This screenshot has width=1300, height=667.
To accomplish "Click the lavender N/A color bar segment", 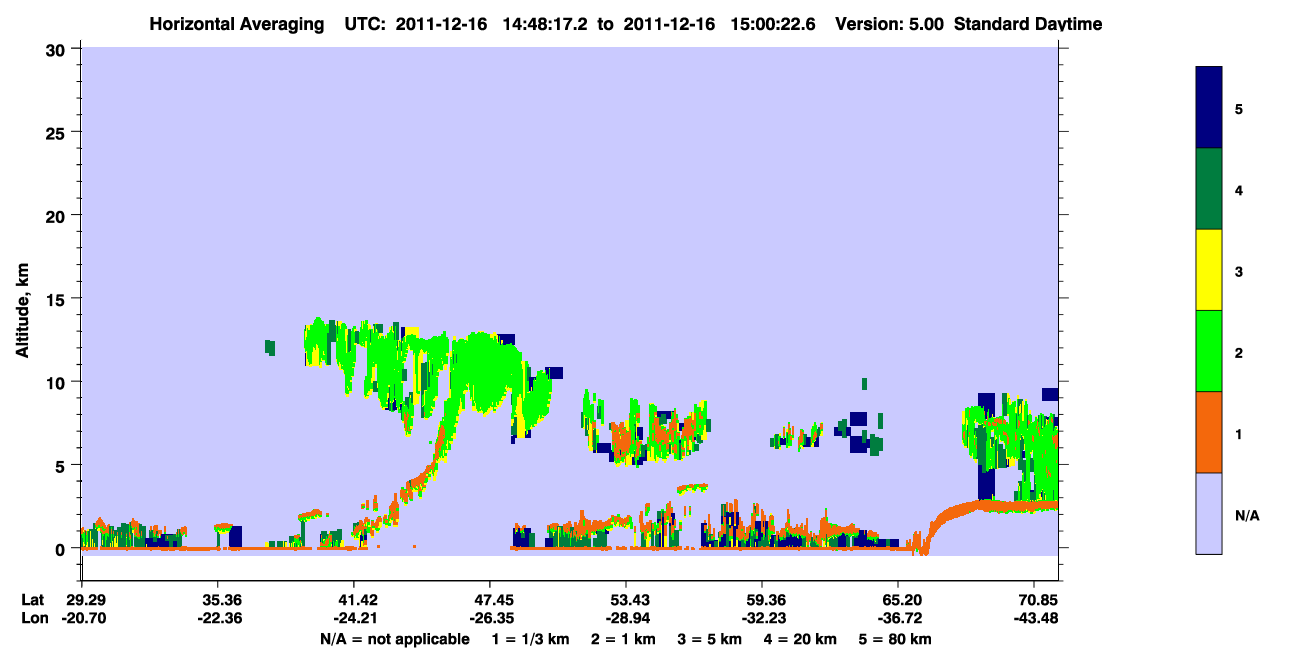I will (x=1209, y=513).
